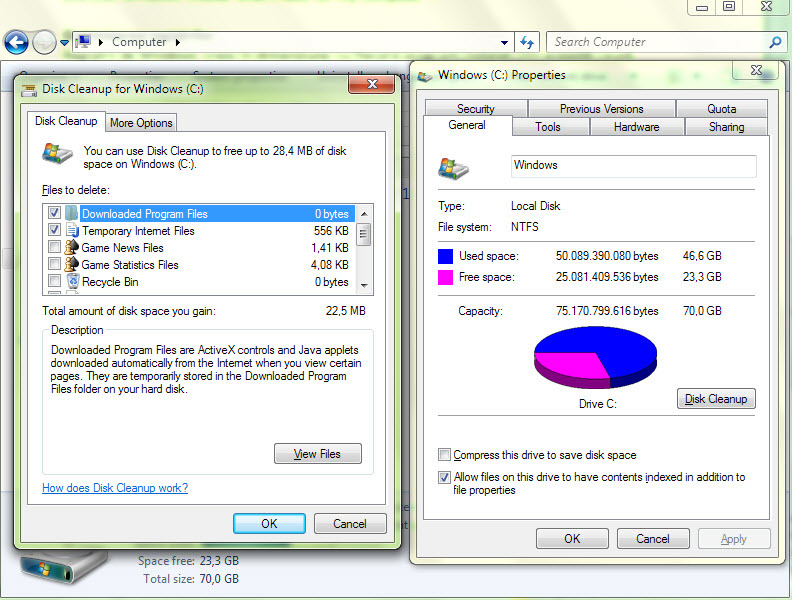Click the files list scroll up arrow

click(364, 214)
